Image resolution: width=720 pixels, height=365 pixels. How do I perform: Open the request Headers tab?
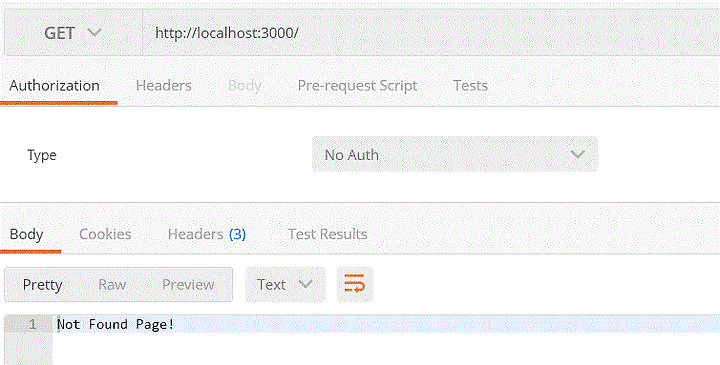point(164,86)
